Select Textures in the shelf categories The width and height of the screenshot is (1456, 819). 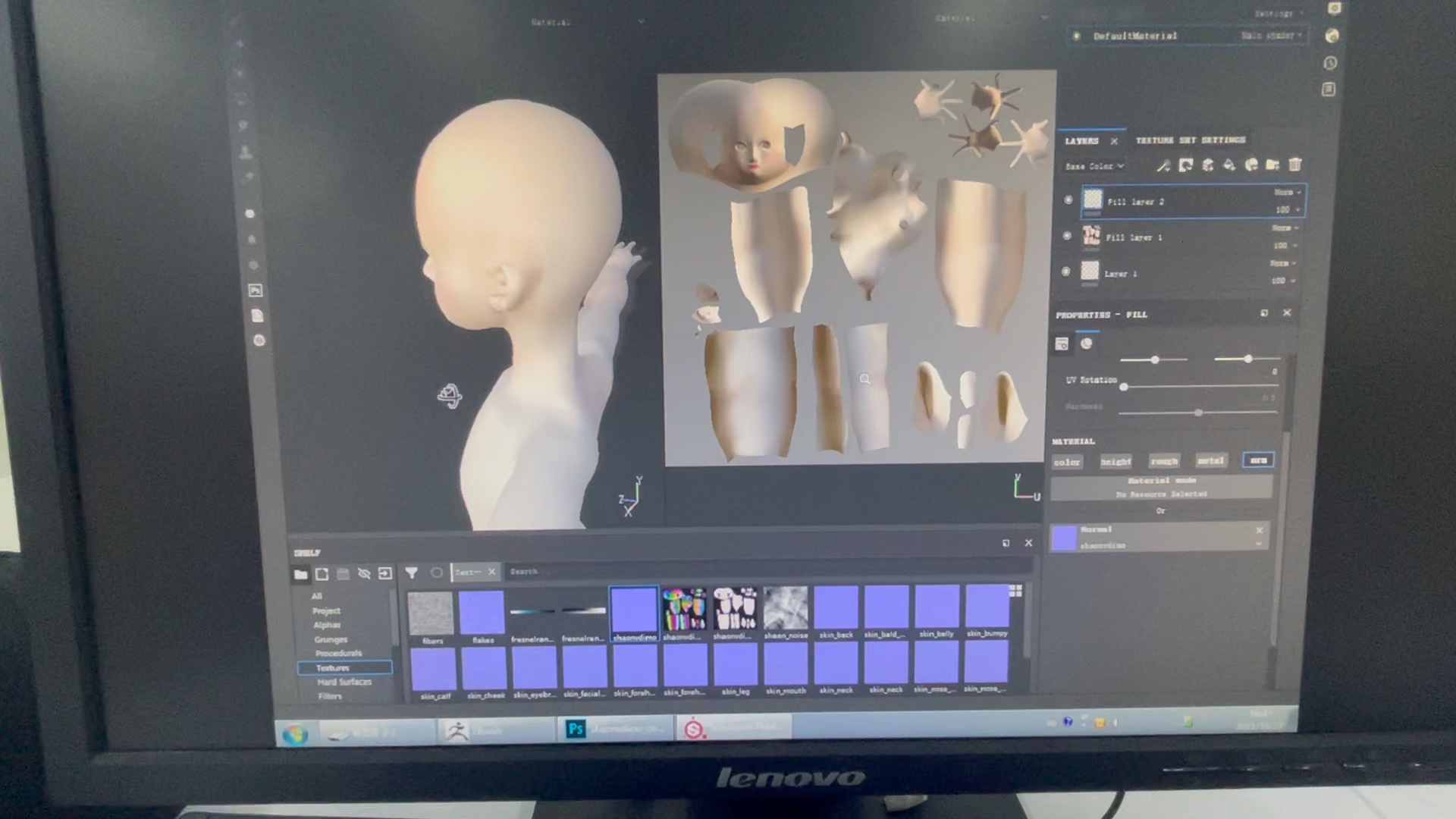(x=345, y=668)
